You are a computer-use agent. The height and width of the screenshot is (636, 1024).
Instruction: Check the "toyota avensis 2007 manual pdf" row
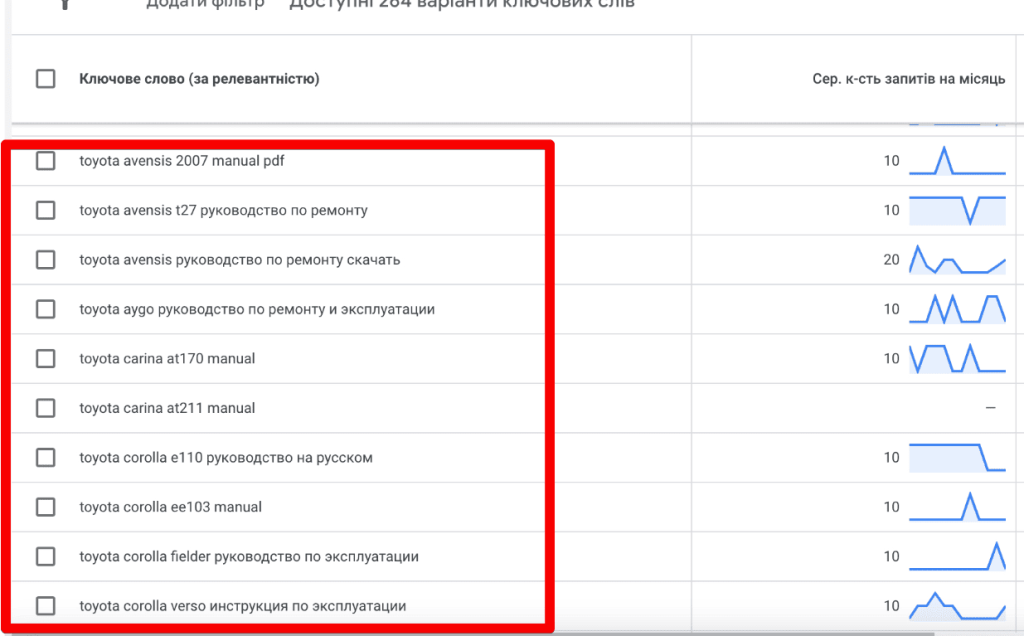(45, 161)
